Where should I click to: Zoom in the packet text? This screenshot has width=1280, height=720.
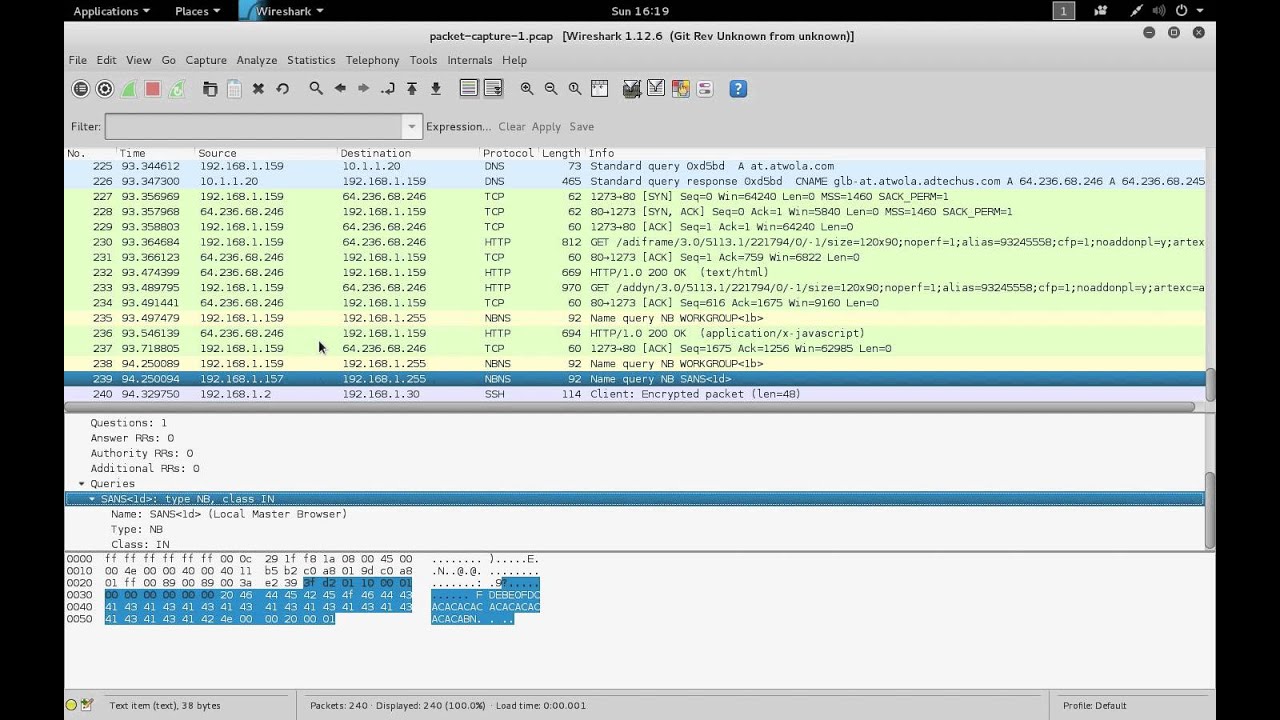coord(527,89)
